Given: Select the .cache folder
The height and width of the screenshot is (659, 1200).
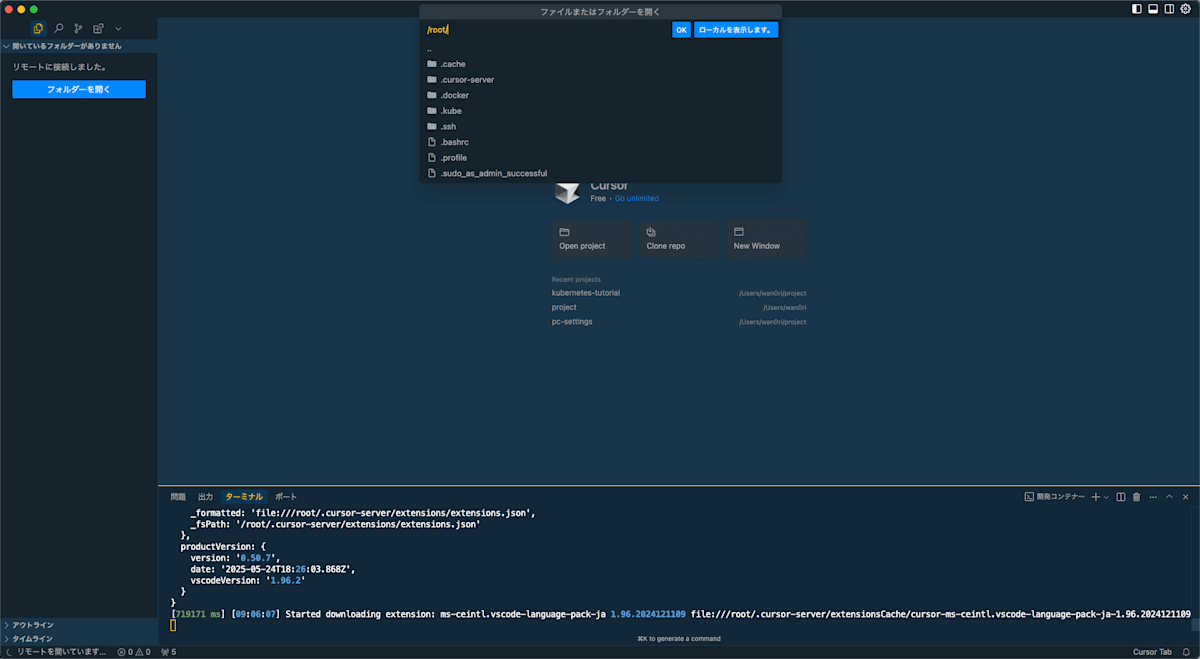Looking at the screenshot, I should point(601,64).
